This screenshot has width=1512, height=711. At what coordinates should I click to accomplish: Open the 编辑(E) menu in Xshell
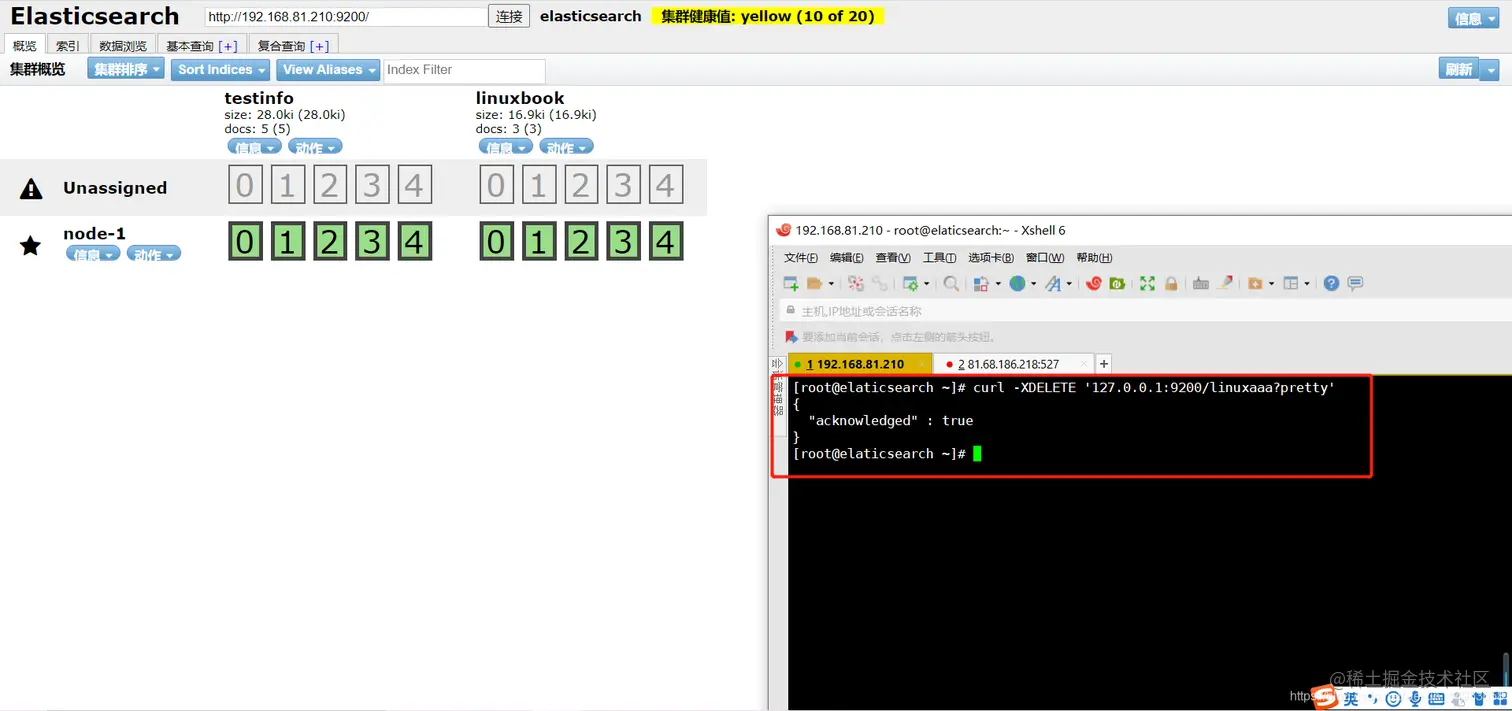[846, 258]
